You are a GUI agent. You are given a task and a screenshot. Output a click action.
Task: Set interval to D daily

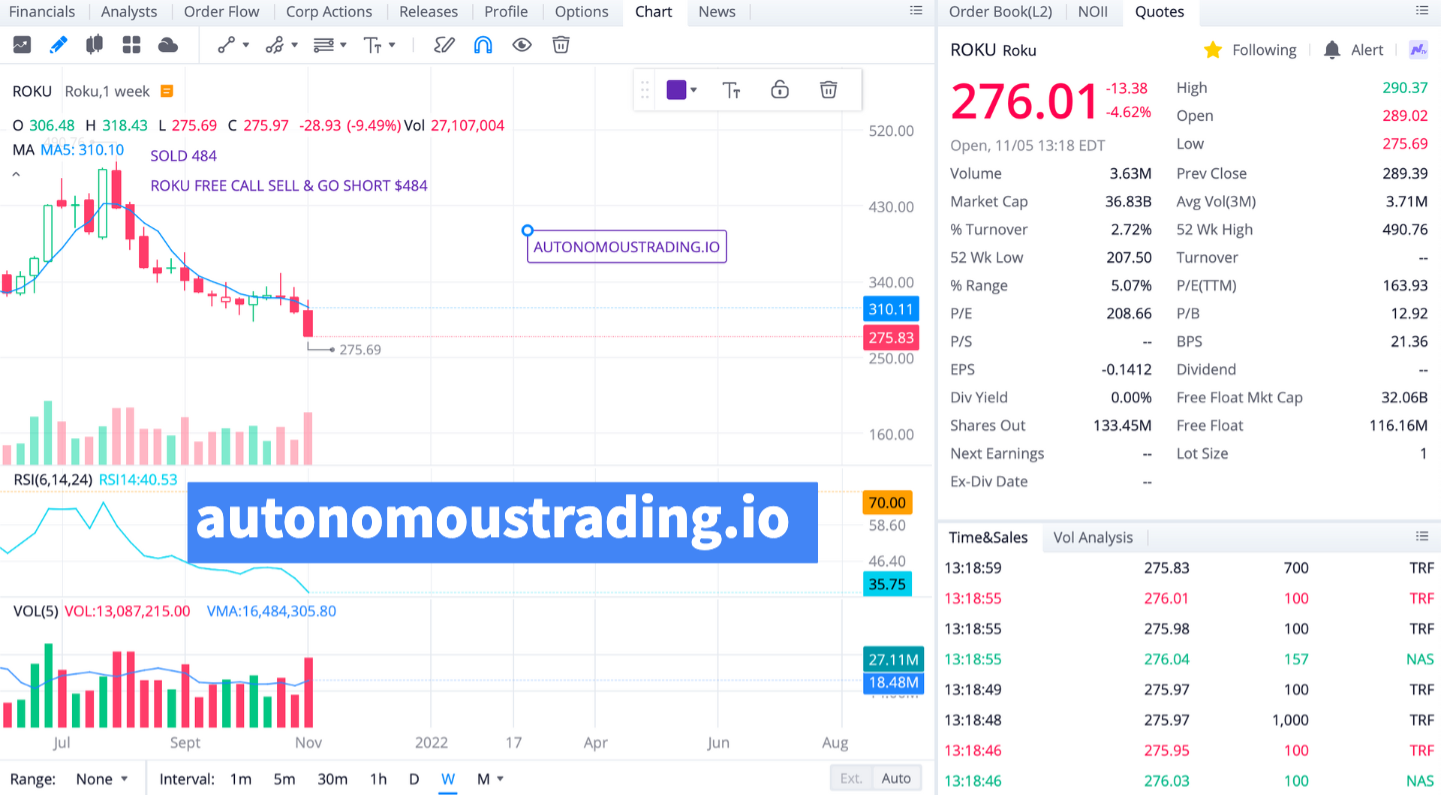(414, 779)
